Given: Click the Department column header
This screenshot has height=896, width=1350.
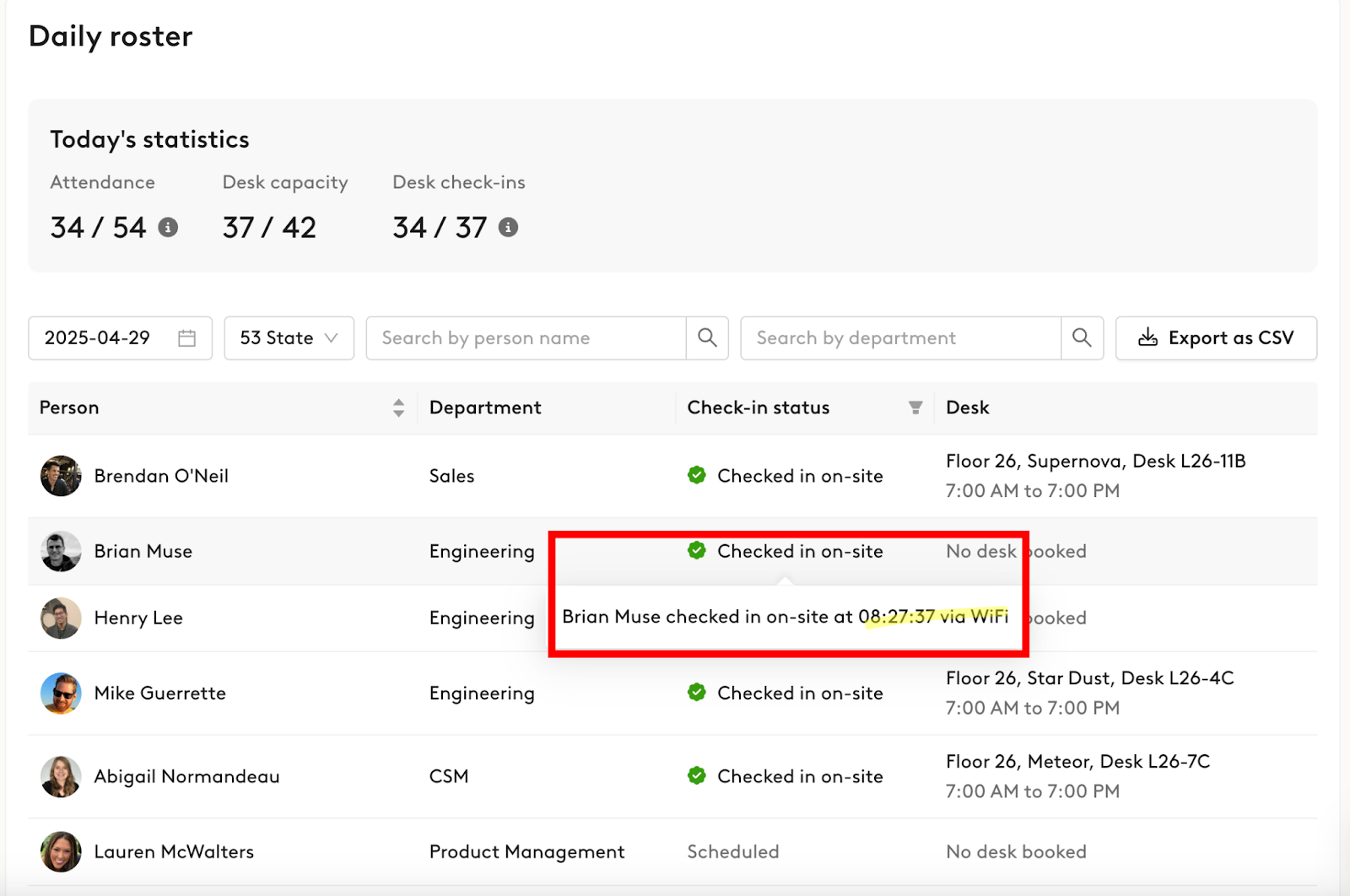Looking at the screenshot, I should click(485, 408).
